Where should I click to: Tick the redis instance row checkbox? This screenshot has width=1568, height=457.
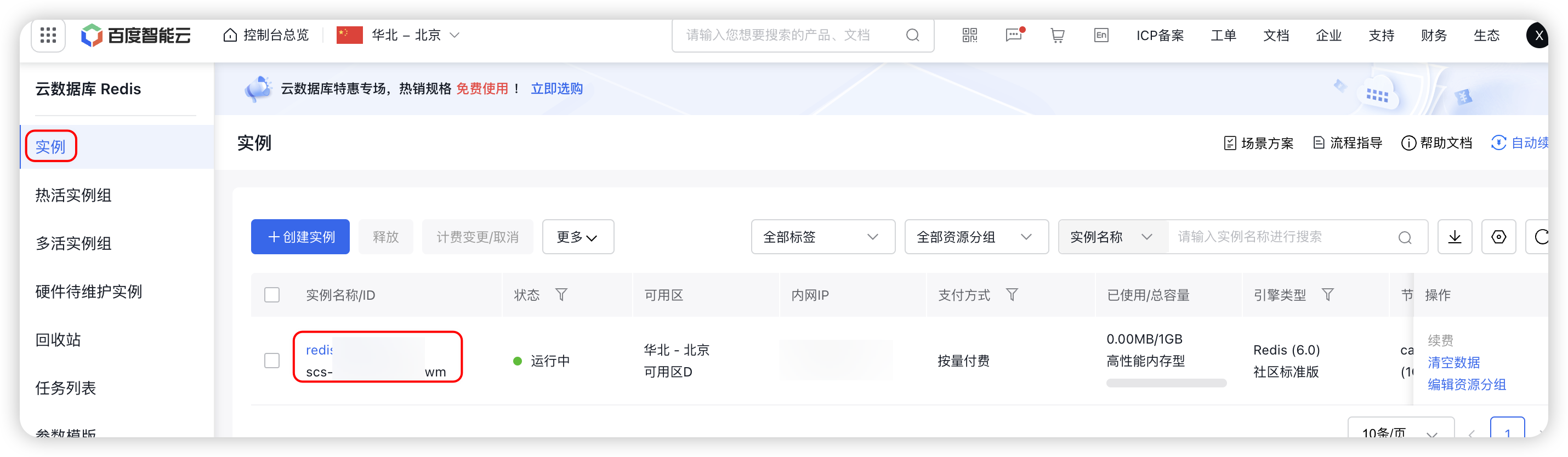(272, 361)
